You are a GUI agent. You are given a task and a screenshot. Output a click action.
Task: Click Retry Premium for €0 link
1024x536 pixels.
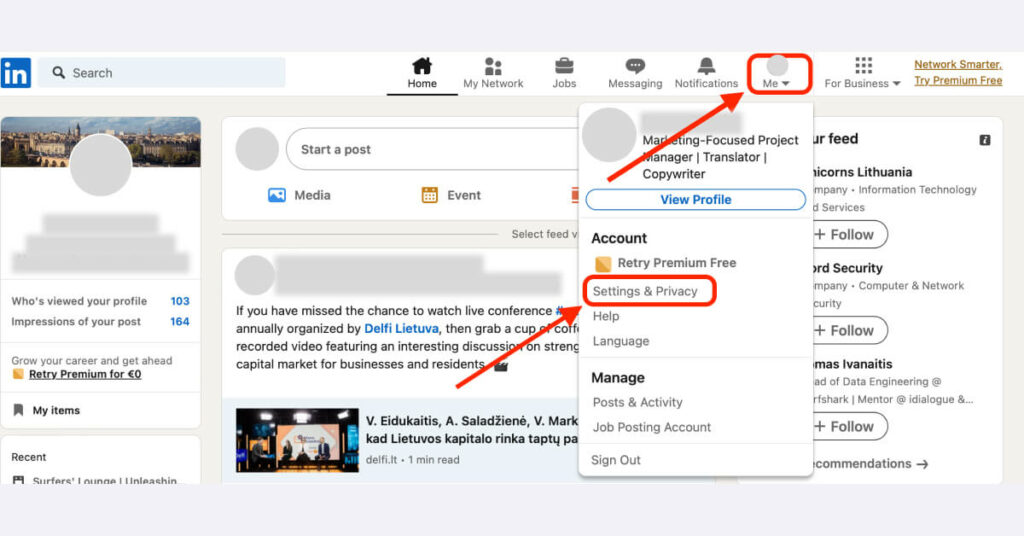pos(85,374)
